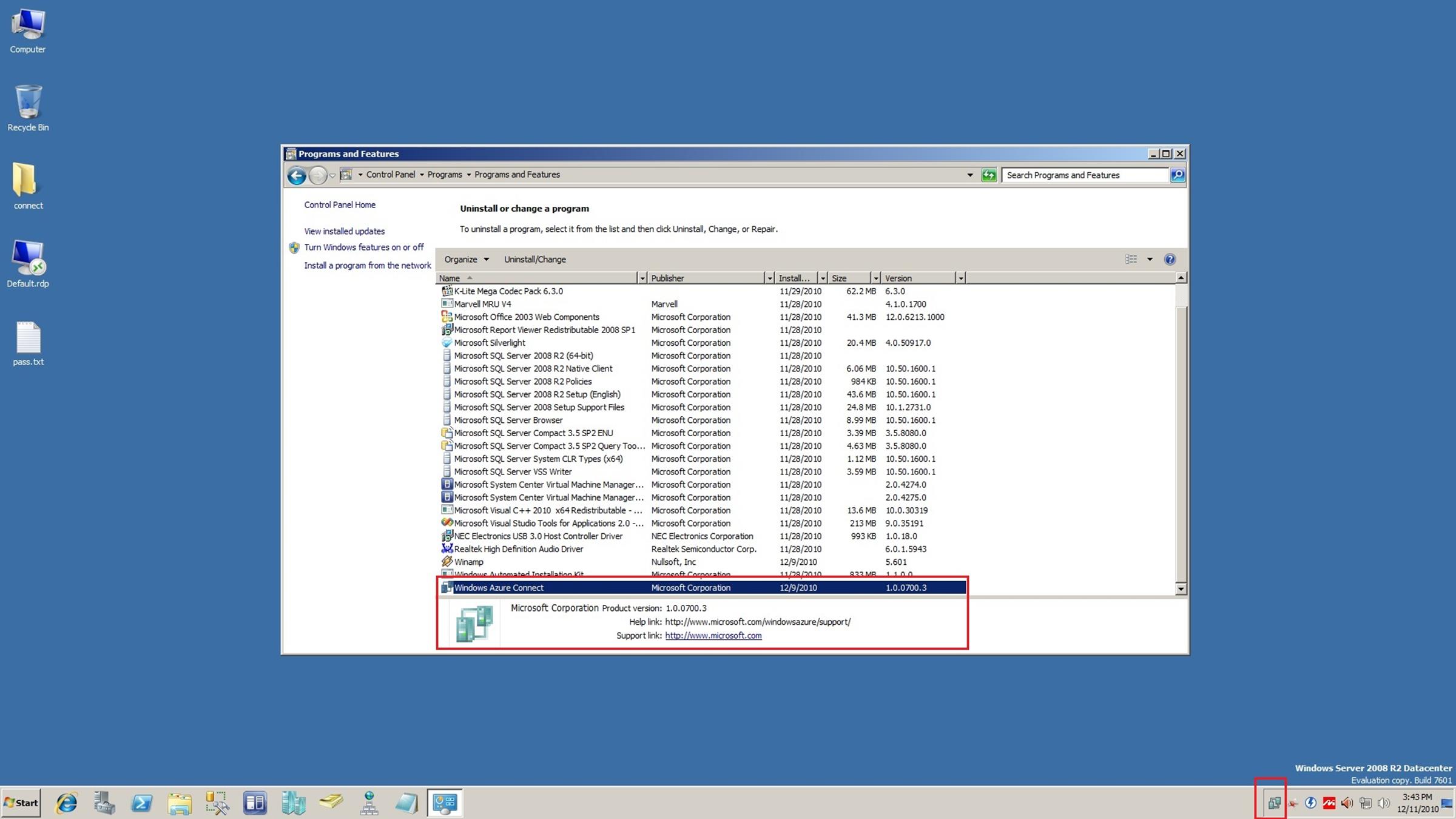Open the Help question mark icon
The width and height of the screenshot is (1456, 819).
tap(1170, 260)
